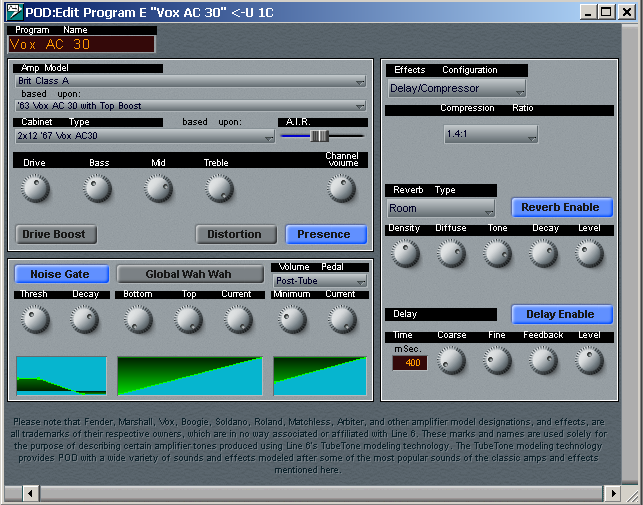
Task: Open the Amp Model dropdown
Action: [190, 81]
